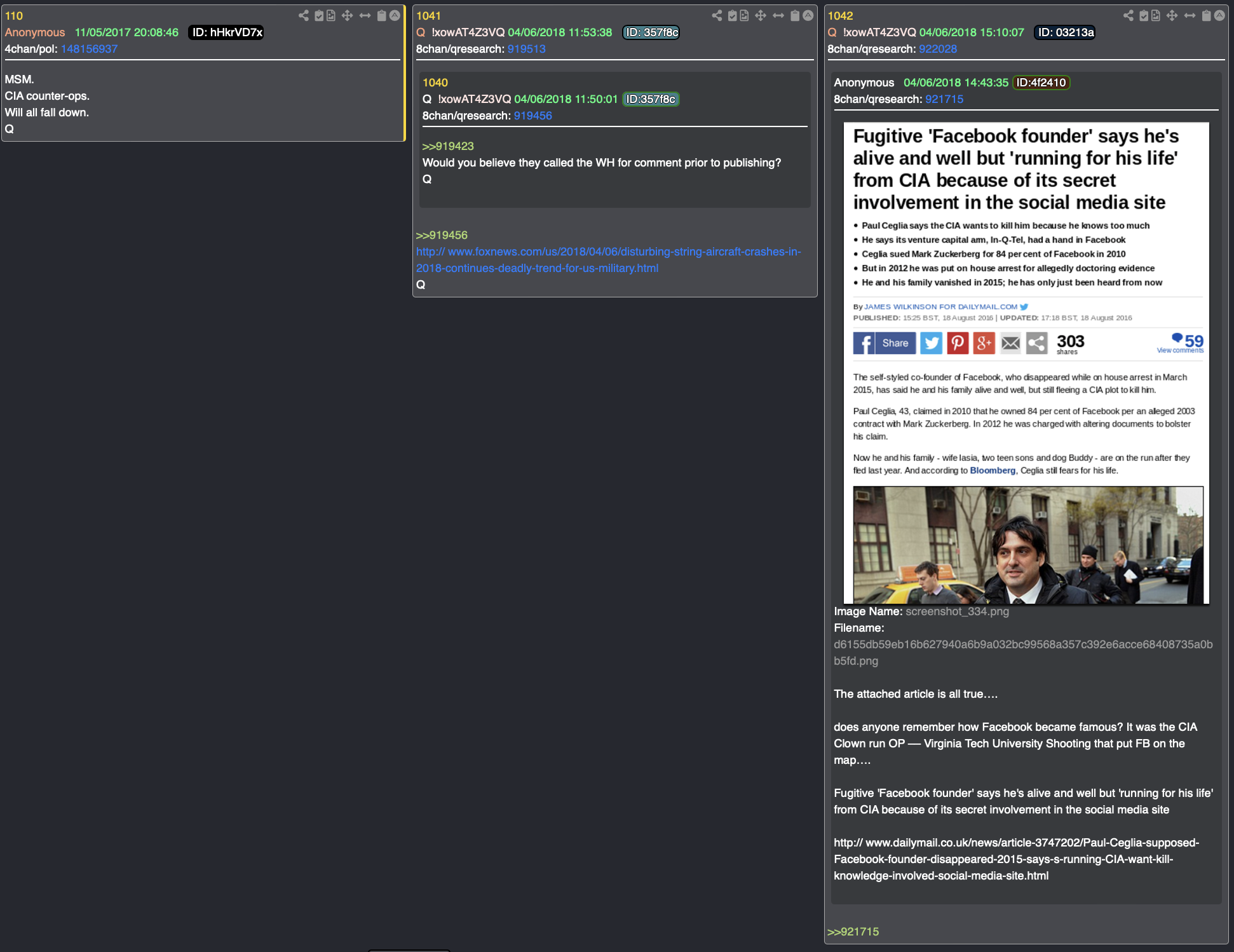Screen dimensions: 1234x952
Task: Click the ID: hHkrVD7x badge
Action: (x=227, y=32)
